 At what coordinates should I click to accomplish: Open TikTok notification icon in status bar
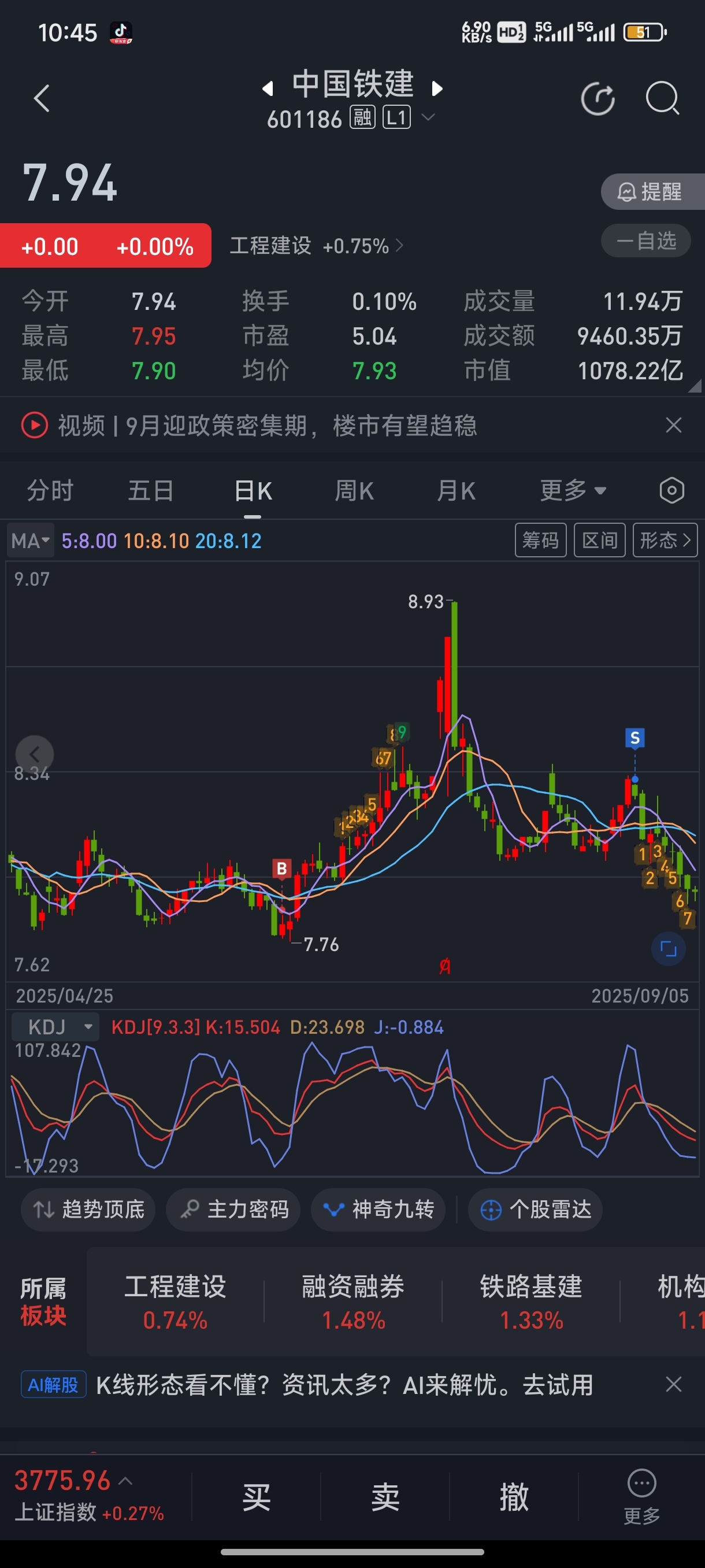(120, 32)
